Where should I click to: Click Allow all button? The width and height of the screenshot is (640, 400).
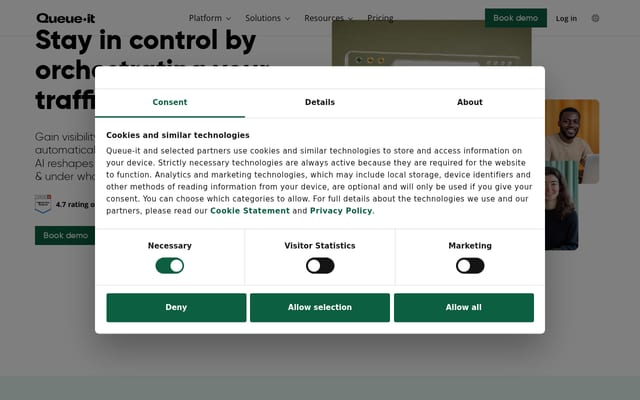pyautogui.click(x=464, y=307)
